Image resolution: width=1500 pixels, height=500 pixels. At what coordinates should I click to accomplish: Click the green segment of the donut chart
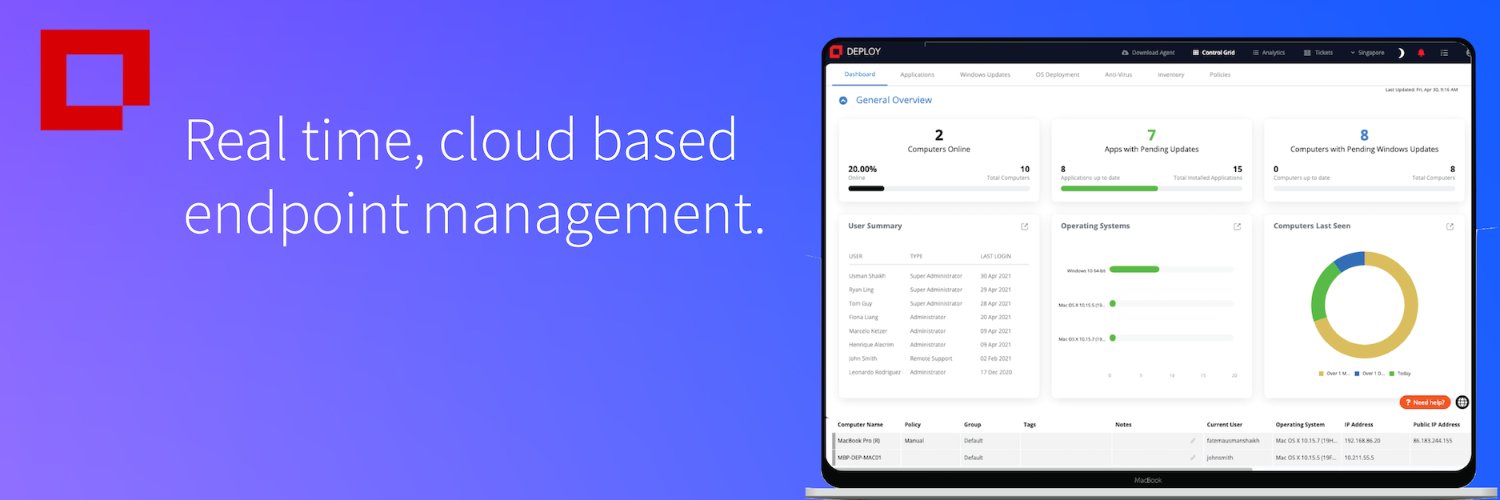coord(1320,292)
